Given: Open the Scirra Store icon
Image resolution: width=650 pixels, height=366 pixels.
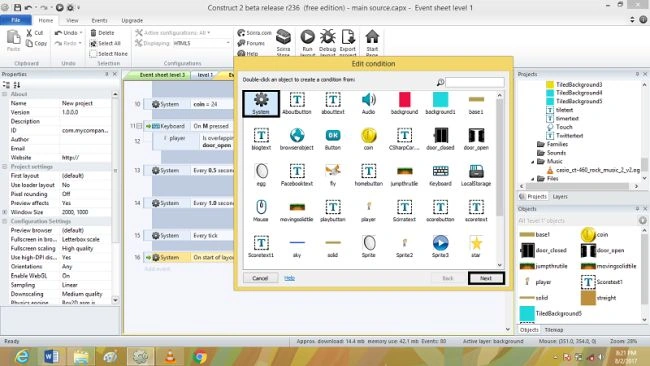Looking at the screenshot, I should [284, 43].
